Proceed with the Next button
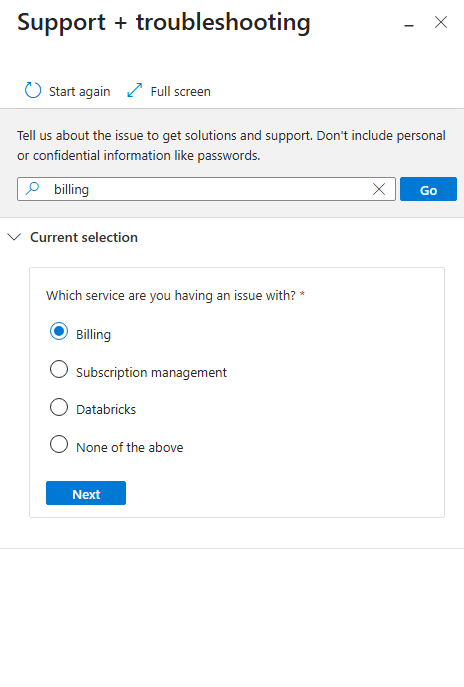The height and width of the screenshot is (687, 464). pos(86,493)
